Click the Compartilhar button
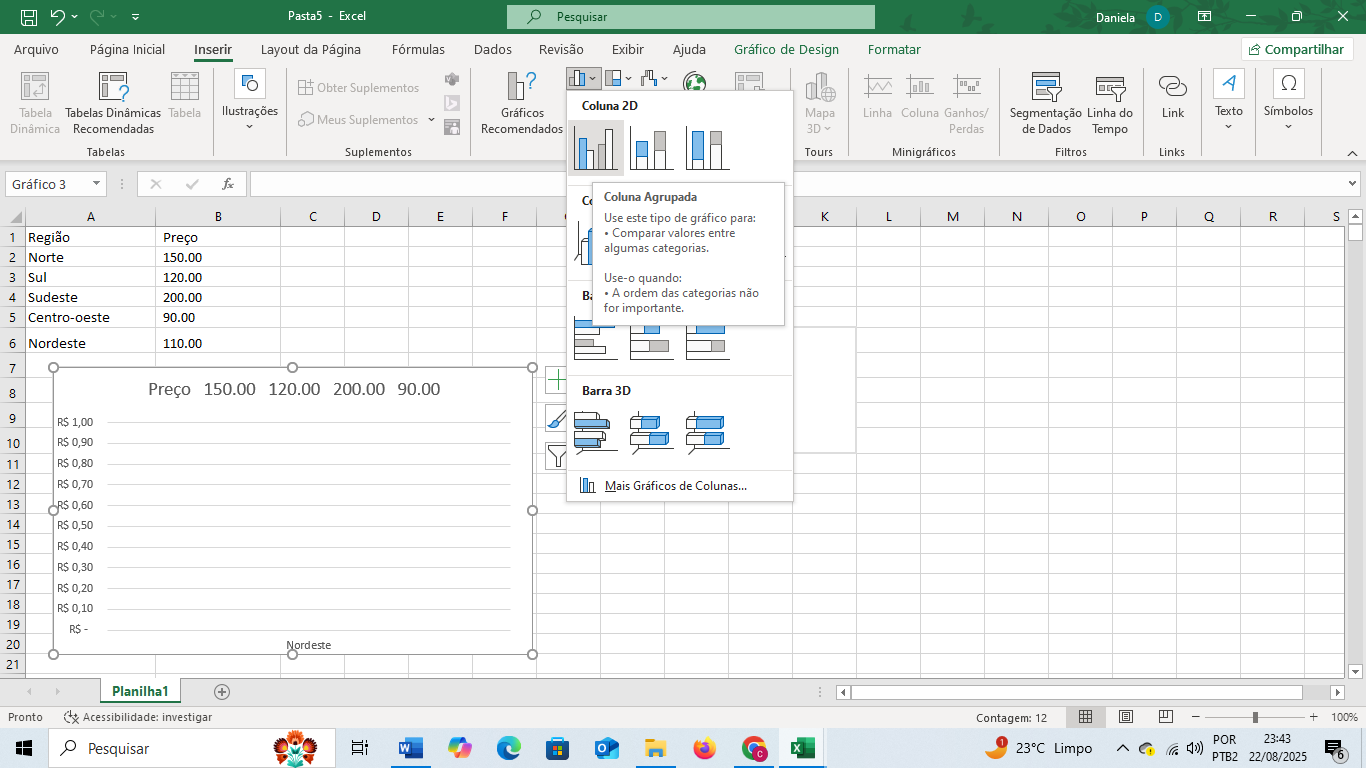Screen dimensions: 1366x768 [x=1297, y=49]
